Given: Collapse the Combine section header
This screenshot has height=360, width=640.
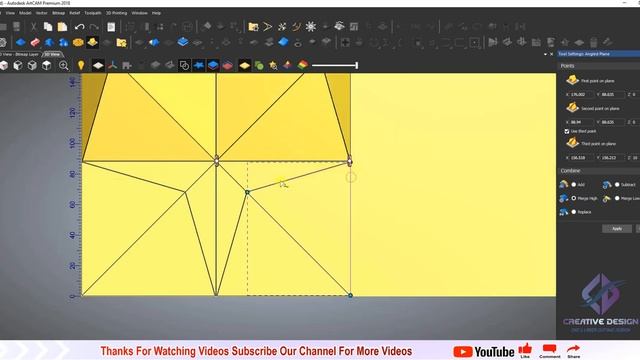Looking at the screenshot, I should 598,171.
